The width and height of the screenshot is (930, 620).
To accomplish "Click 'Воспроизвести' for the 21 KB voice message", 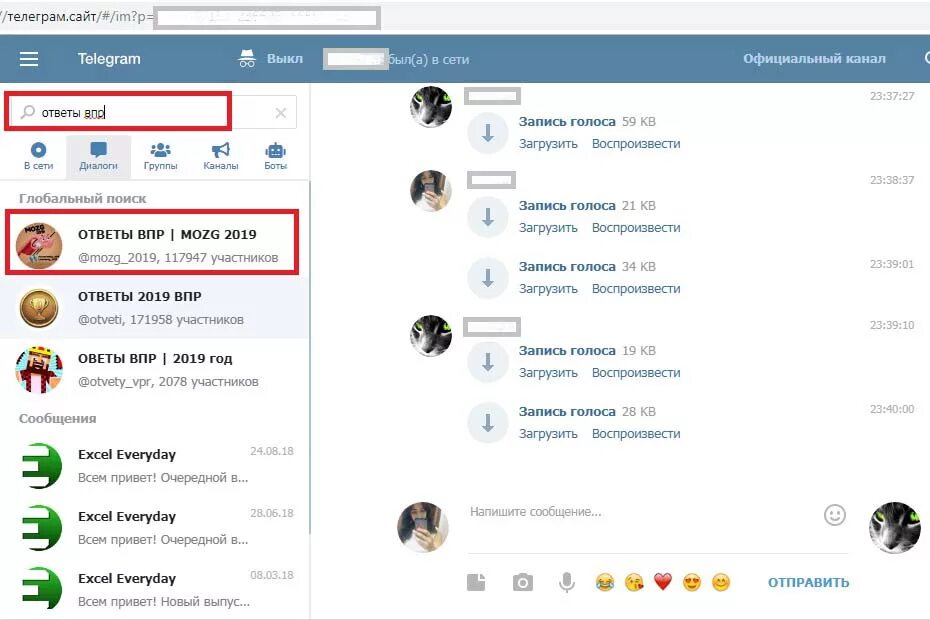I will click(x=636, y=228).
